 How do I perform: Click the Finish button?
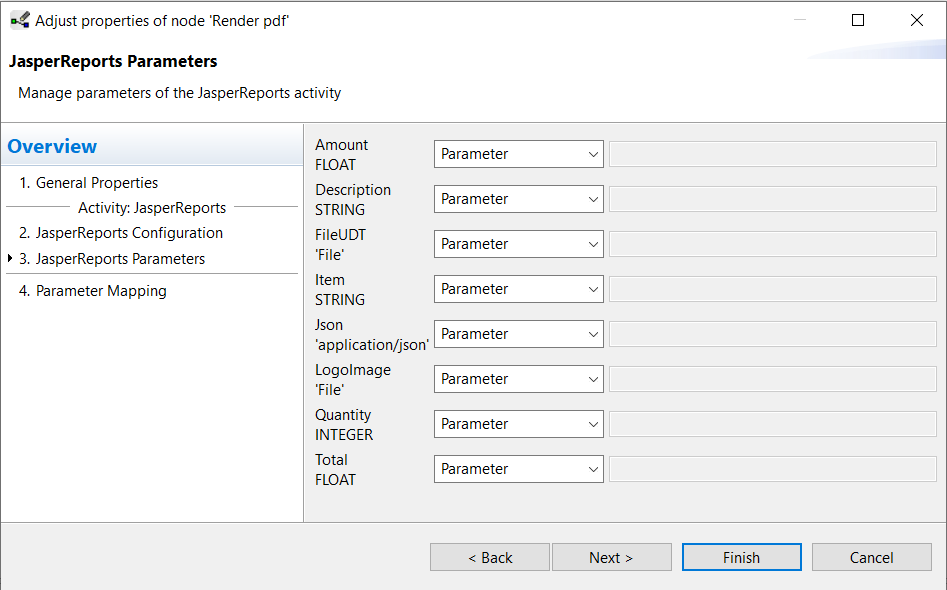742,557
